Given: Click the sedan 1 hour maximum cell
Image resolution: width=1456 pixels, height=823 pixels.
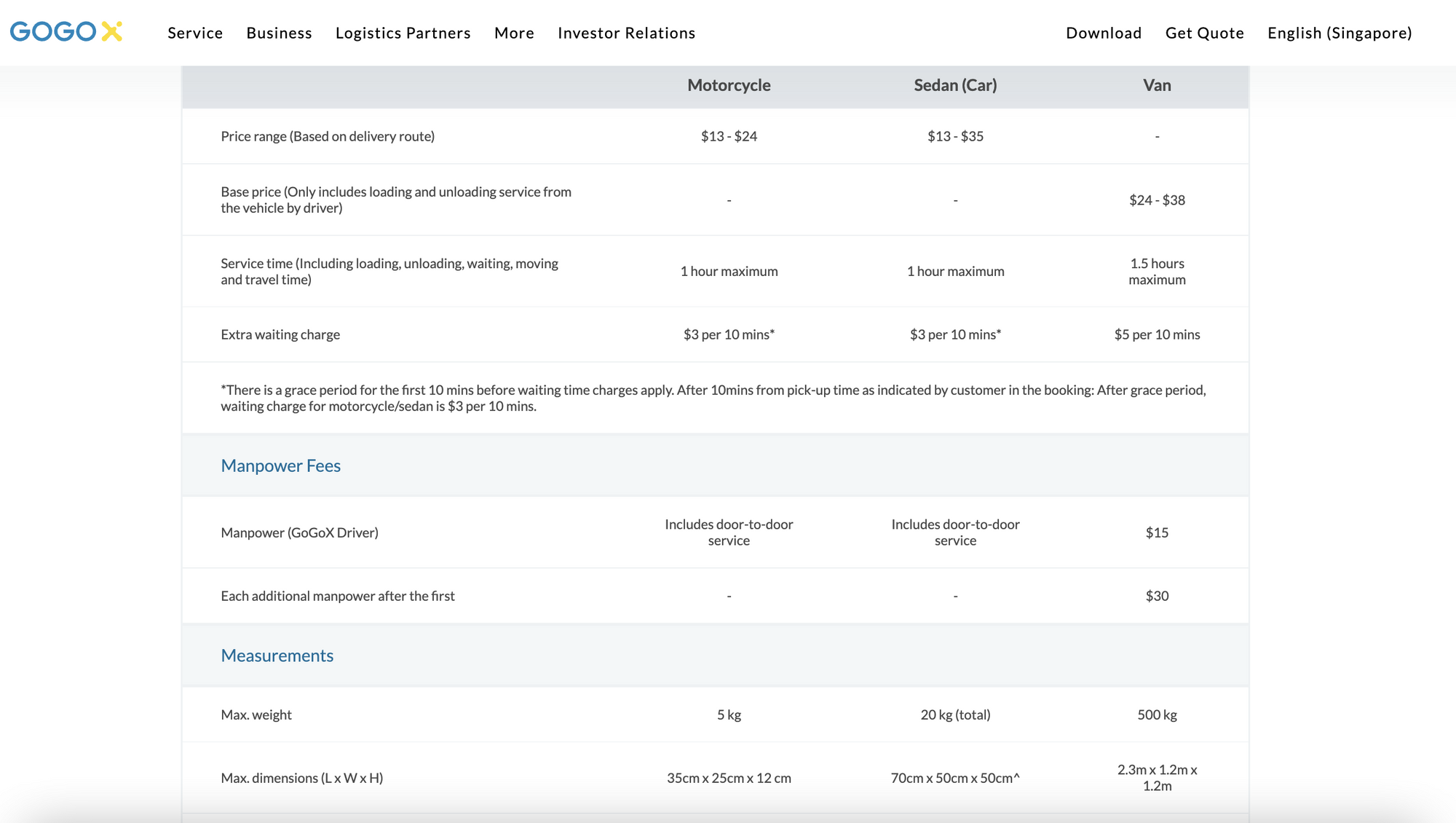Looking at the screenshot, I should (x=955, y=271).
